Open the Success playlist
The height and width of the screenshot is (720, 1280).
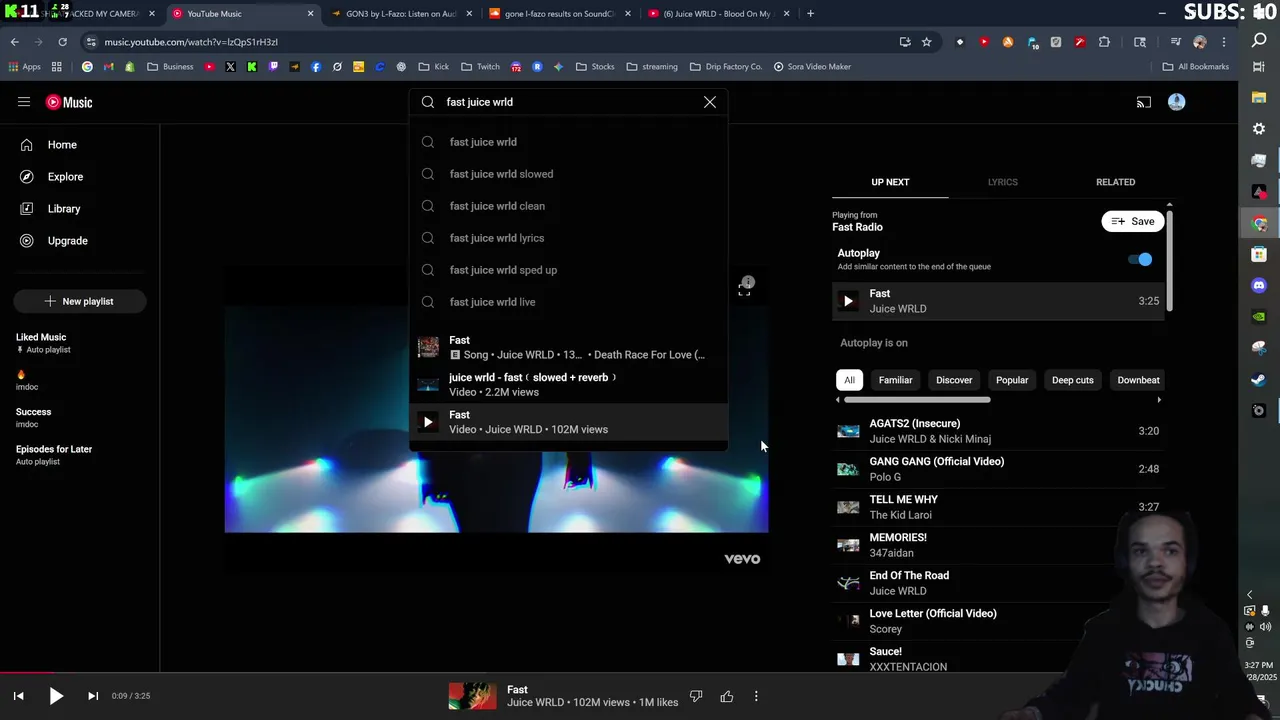point(33,417)
